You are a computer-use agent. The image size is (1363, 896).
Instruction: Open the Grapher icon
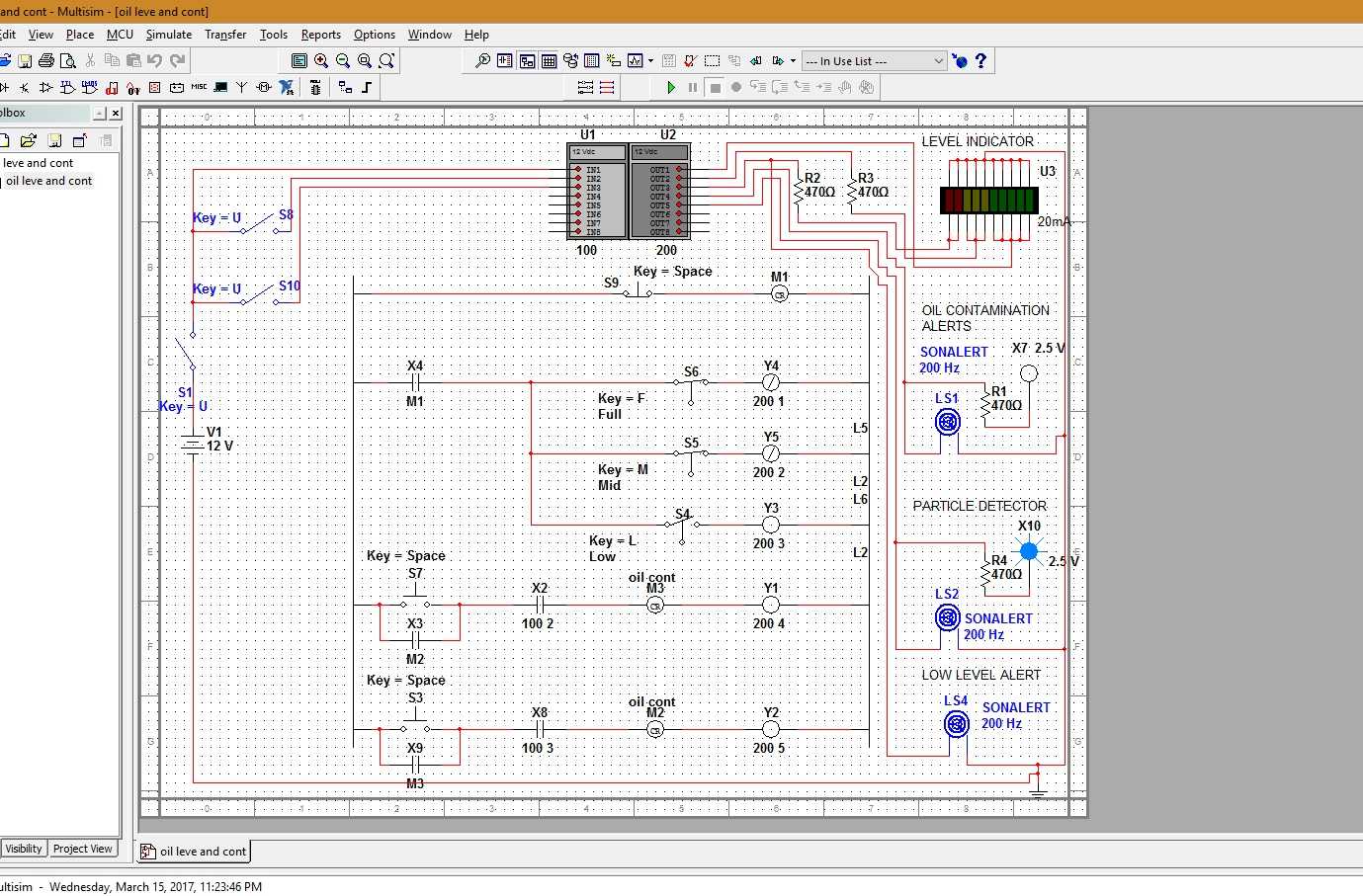click(636, 61)
